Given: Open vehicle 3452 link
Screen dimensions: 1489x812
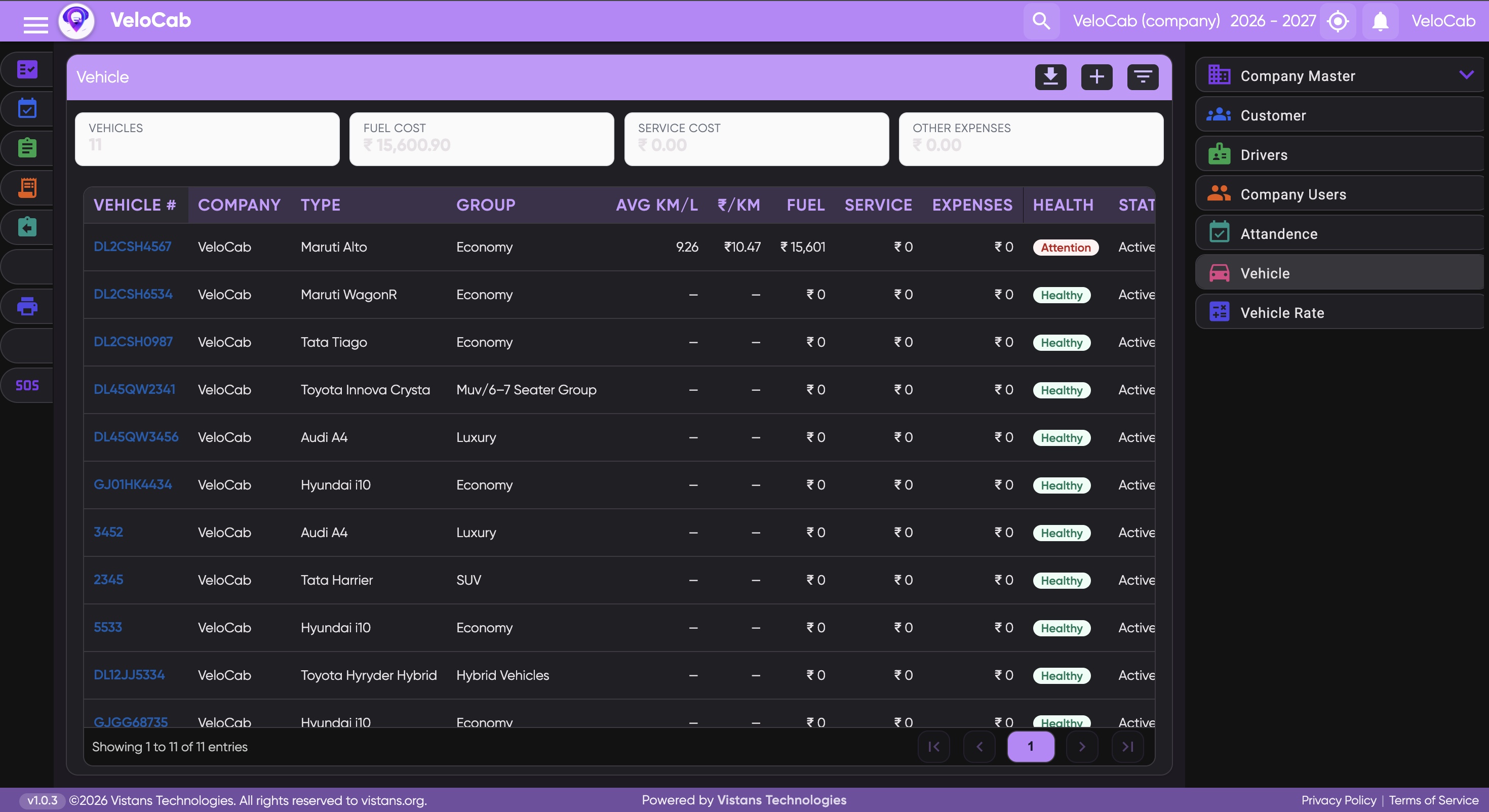Looking at the screenshot, I should tap(108, 532).
